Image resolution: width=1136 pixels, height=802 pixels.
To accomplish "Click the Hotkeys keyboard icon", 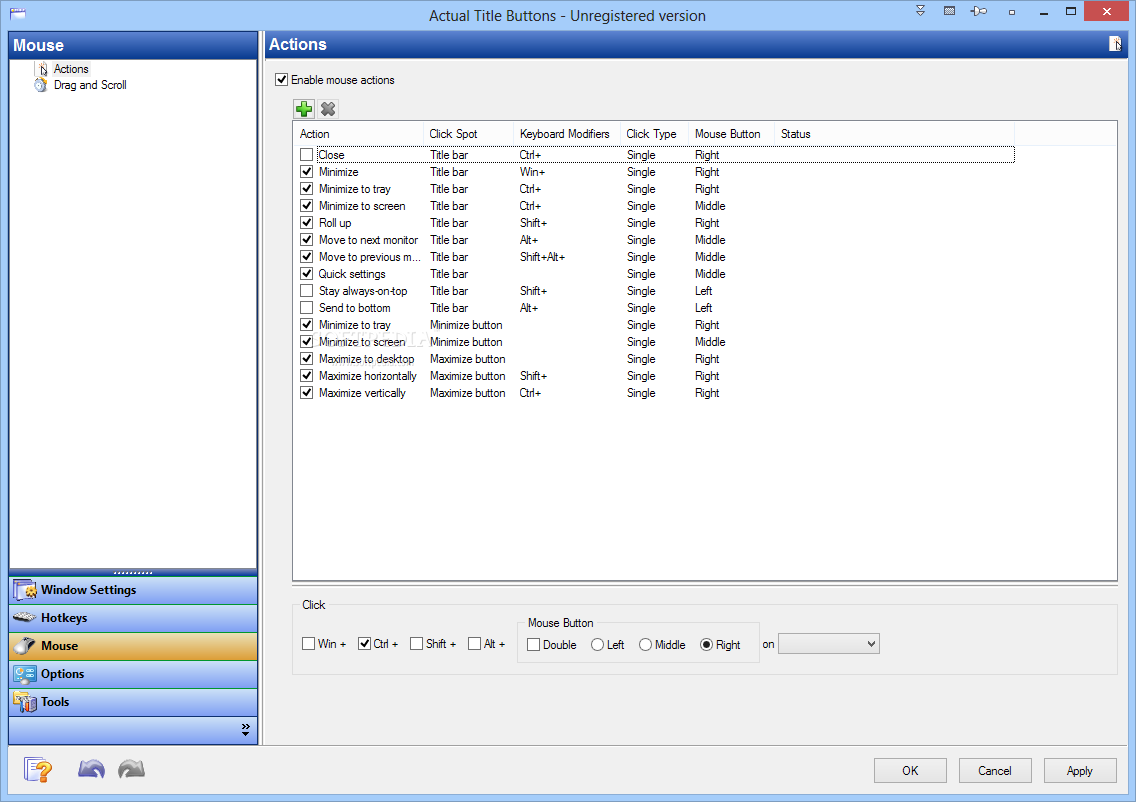I will point(25,618).
